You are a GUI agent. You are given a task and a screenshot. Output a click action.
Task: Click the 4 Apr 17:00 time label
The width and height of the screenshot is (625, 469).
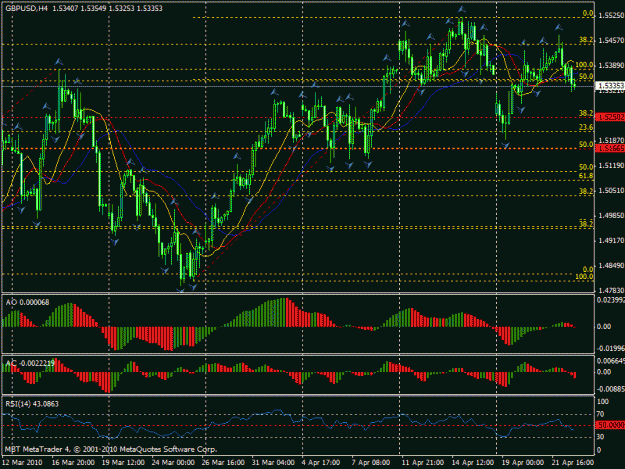point(321,463)
